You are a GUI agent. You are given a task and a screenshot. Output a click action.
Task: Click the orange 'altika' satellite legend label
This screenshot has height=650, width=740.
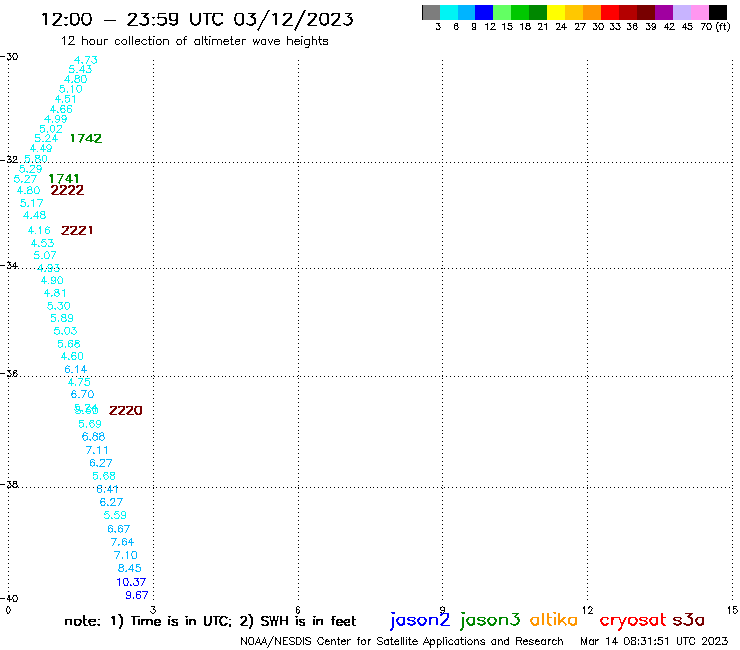(x=554, y=620)
